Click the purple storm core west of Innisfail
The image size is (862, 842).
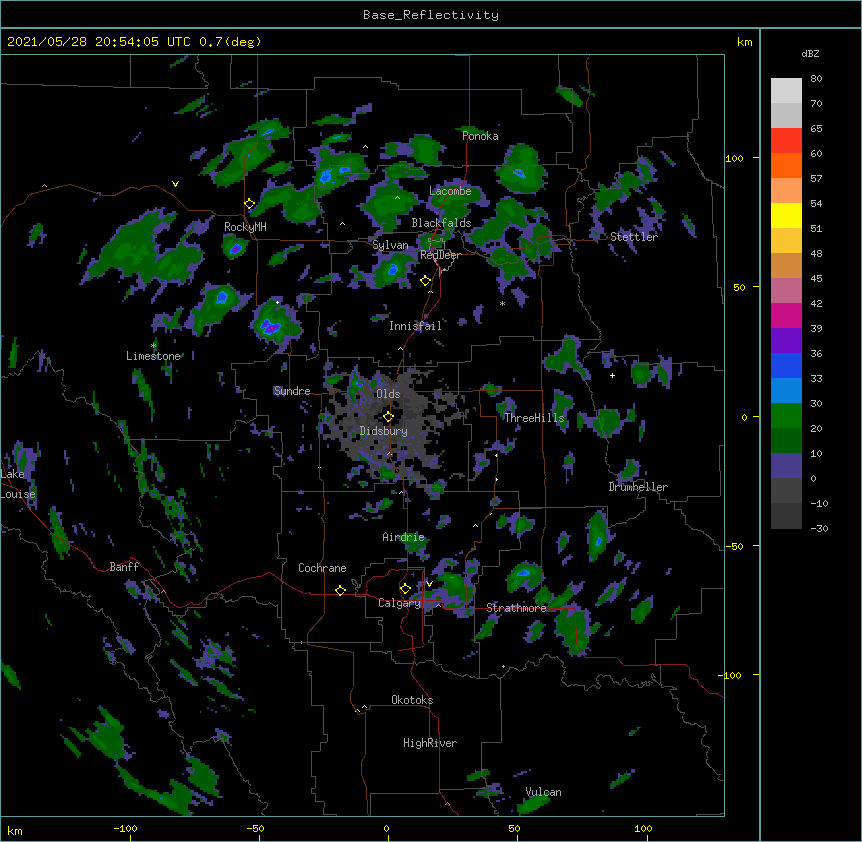(x=270, y=327)
